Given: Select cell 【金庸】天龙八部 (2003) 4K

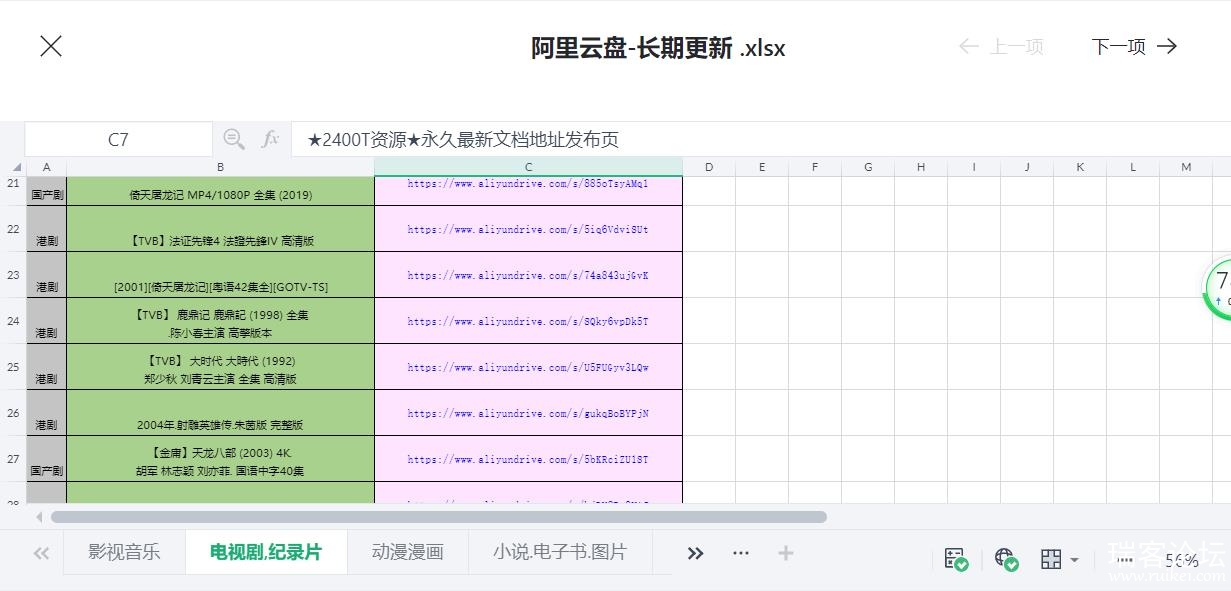Looking at the screenshot, I should pos(220,459).
